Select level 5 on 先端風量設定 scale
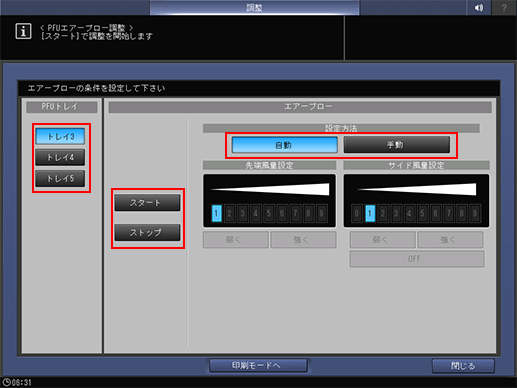Screen dimensions: 517x388 click(x=269, y=213)
